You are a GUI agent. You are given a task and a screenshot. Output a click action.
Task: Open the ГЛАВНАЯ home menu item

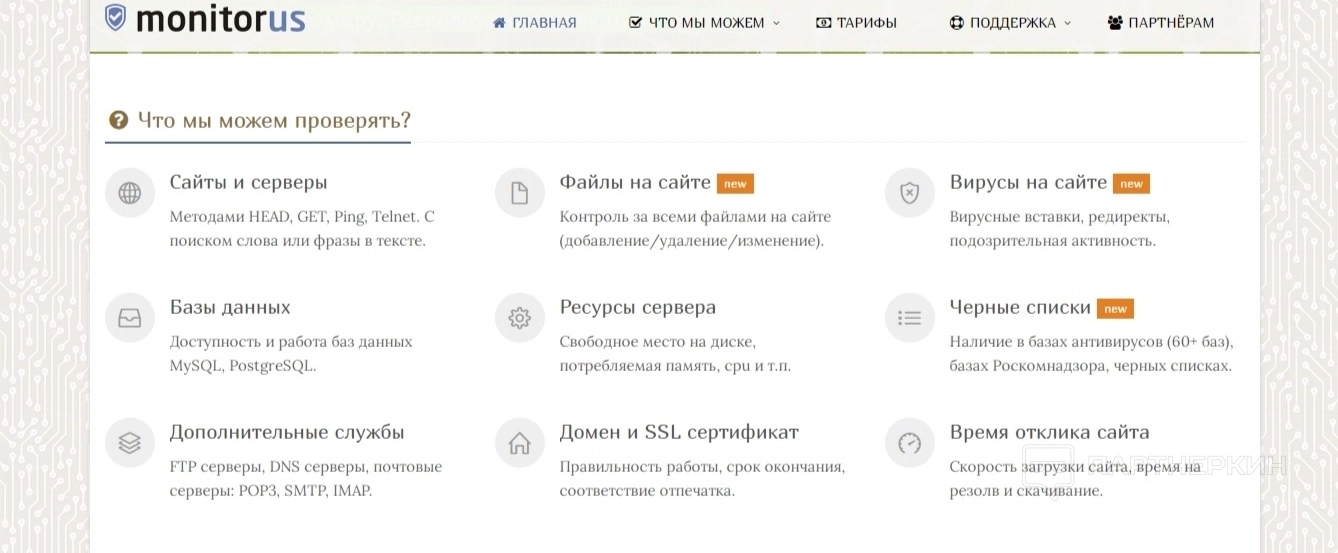pyautogui.click(x=535, y=22)
